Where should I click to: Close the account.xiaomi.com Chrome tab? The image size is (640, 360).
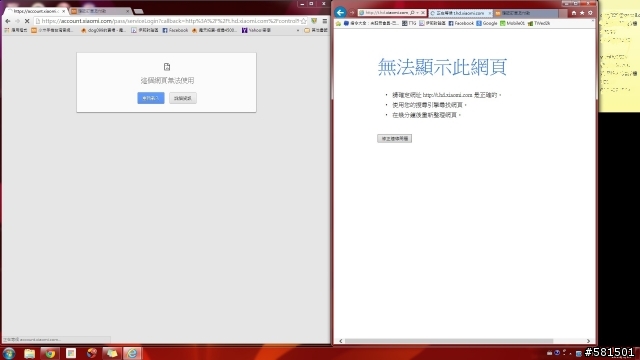pos(63,11)
